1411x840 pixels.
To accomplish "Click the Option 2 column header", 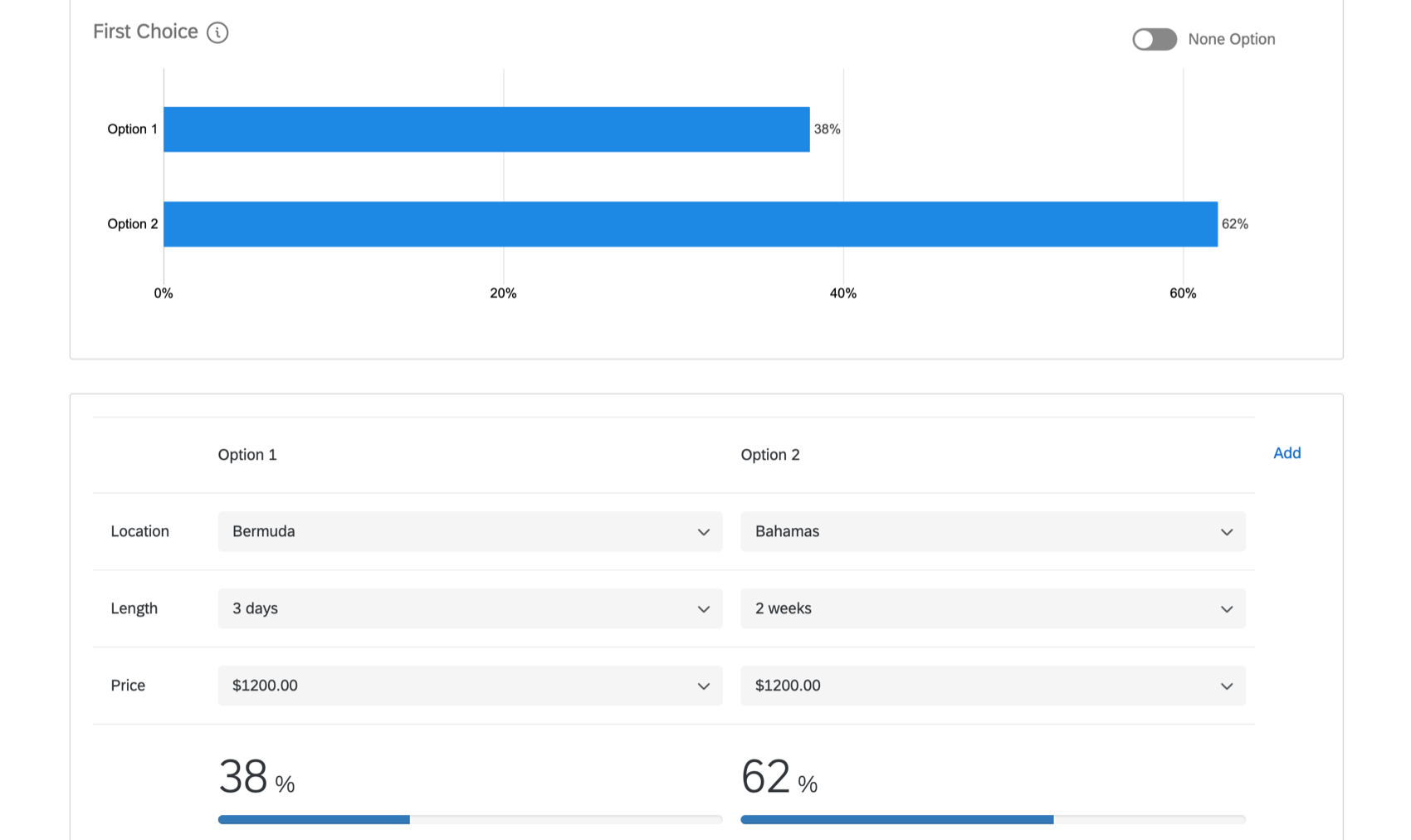I will [x=770, y=454].
